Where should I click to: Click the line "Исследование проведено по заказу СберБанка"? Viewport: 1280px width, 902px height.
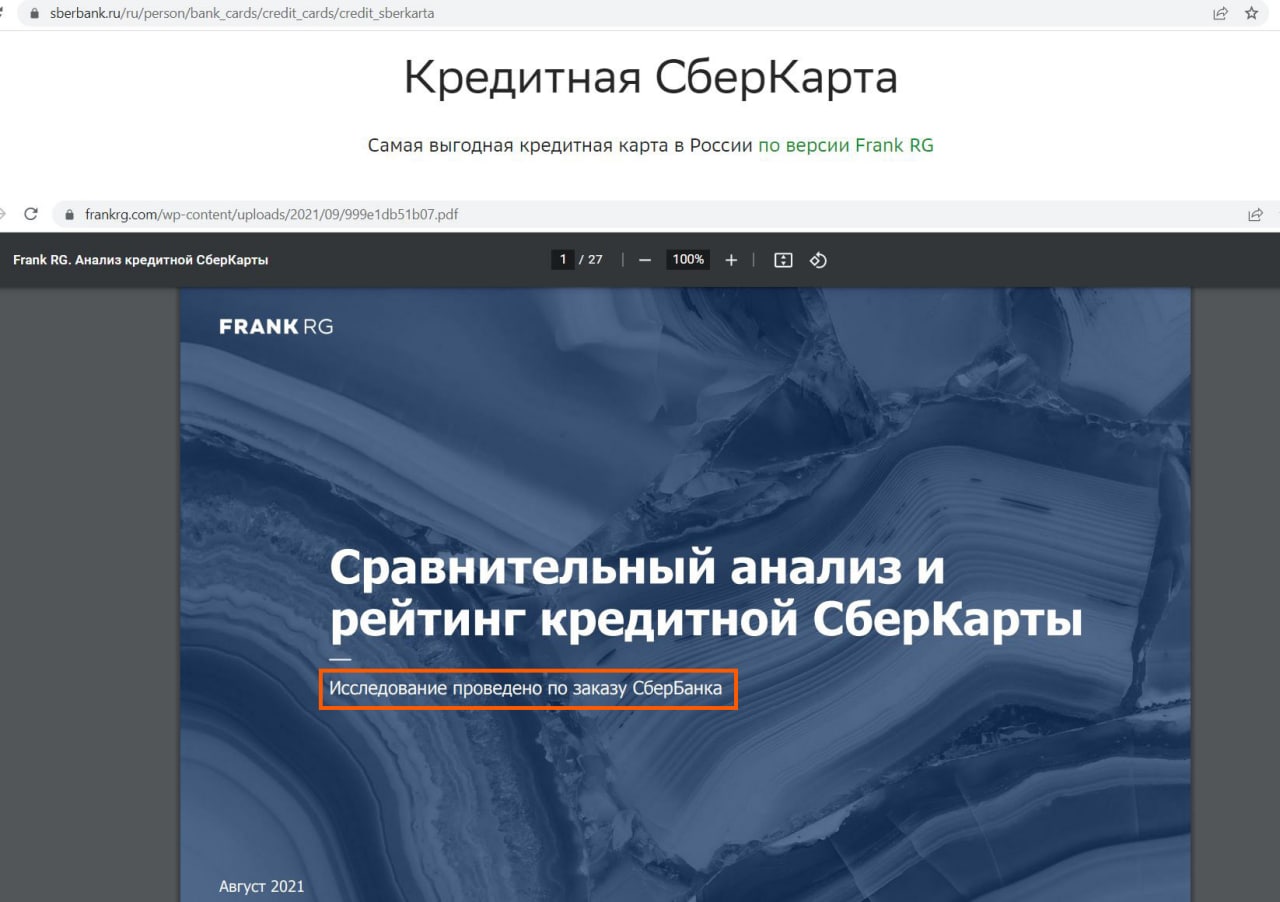coord(526,689)
